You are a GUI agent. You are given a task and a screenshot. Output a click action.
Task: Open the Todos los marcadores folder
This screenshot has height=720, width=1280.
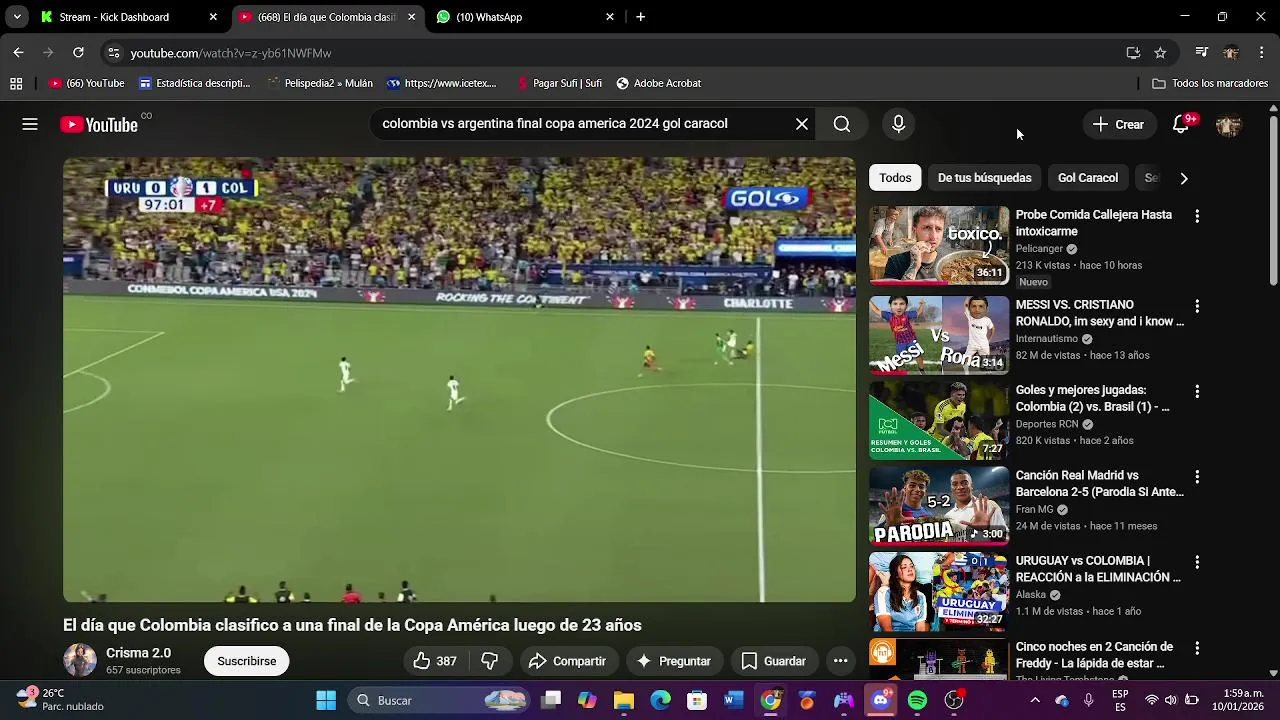coord(1210,83)
